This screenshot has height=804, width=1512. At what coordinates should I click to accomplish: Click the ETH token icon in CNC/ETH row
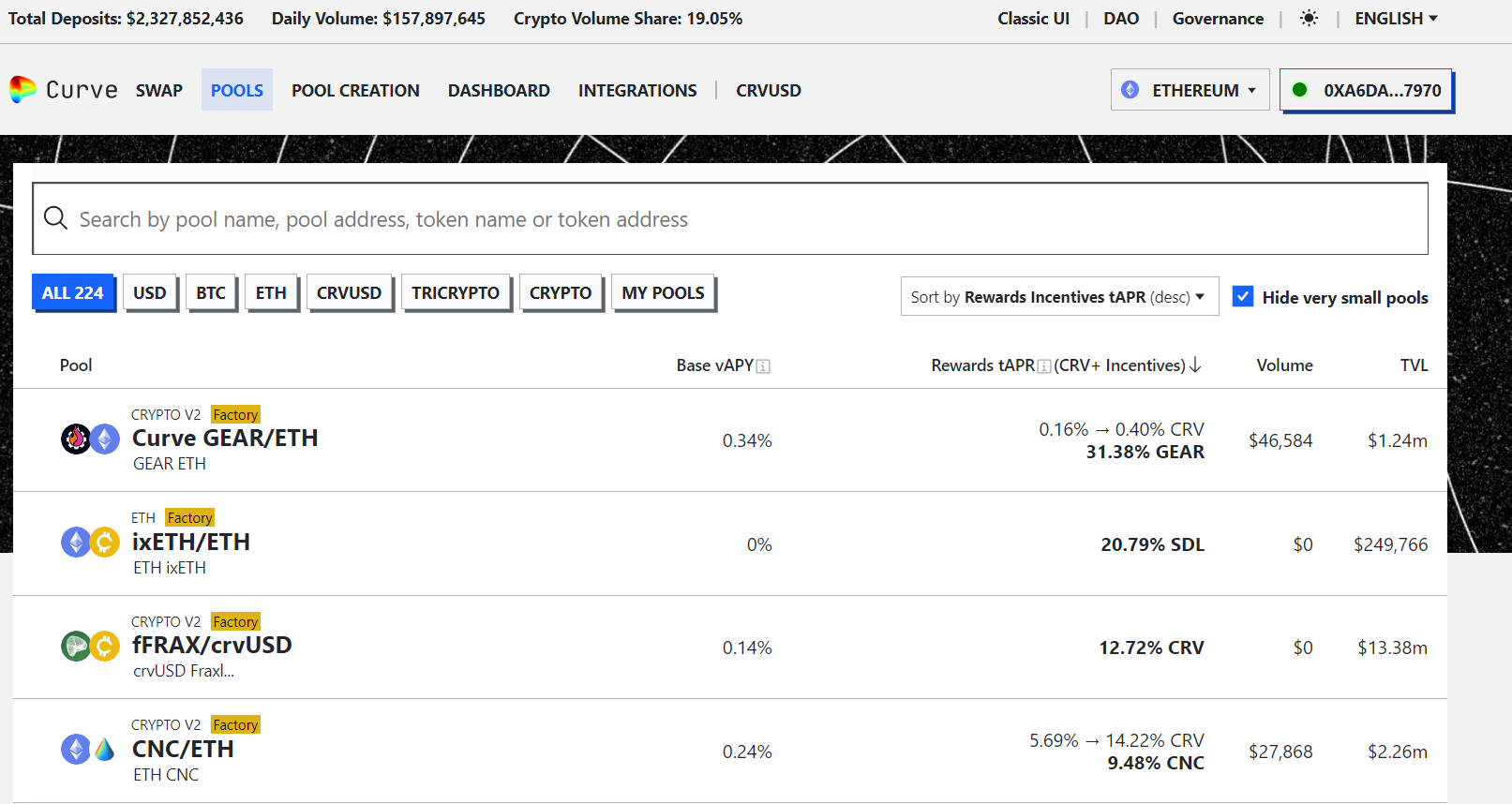(x=76, y=749)
